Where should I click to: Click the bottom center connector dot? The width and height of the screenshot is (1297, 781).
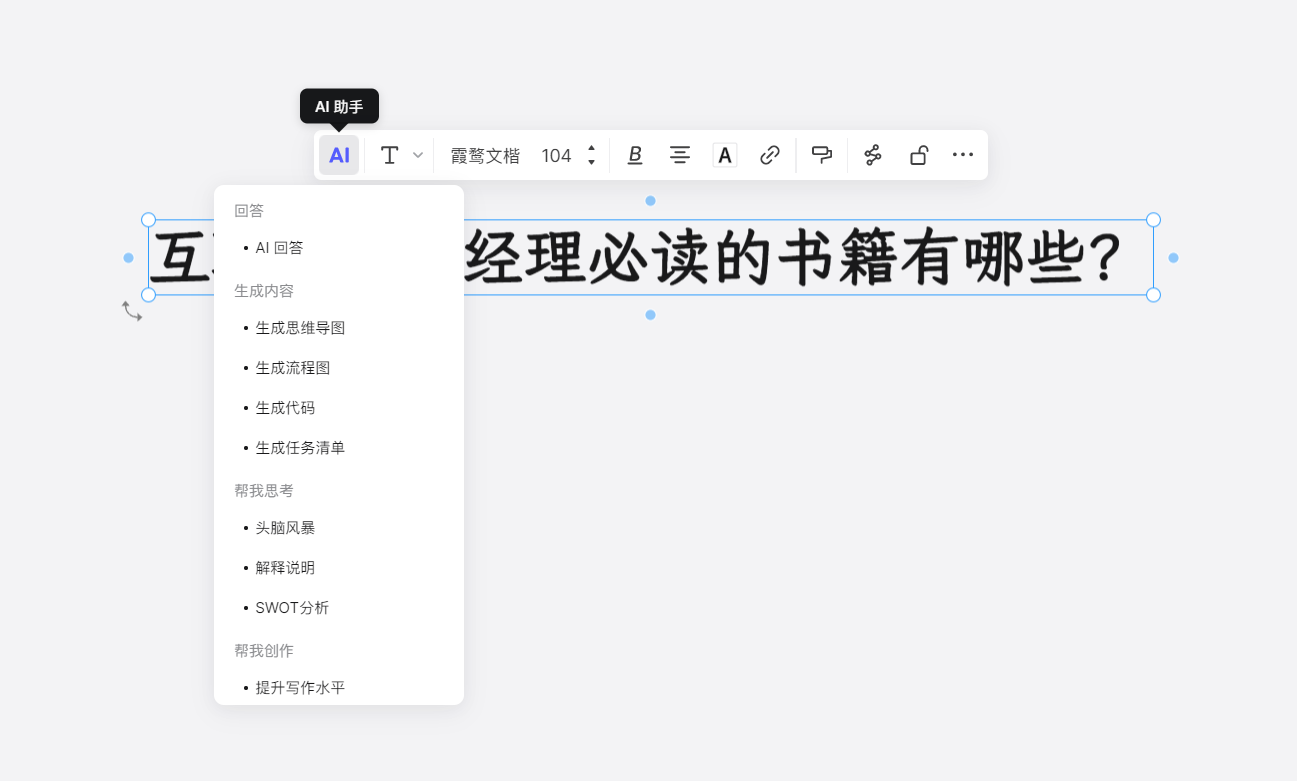tap(650, 315)
